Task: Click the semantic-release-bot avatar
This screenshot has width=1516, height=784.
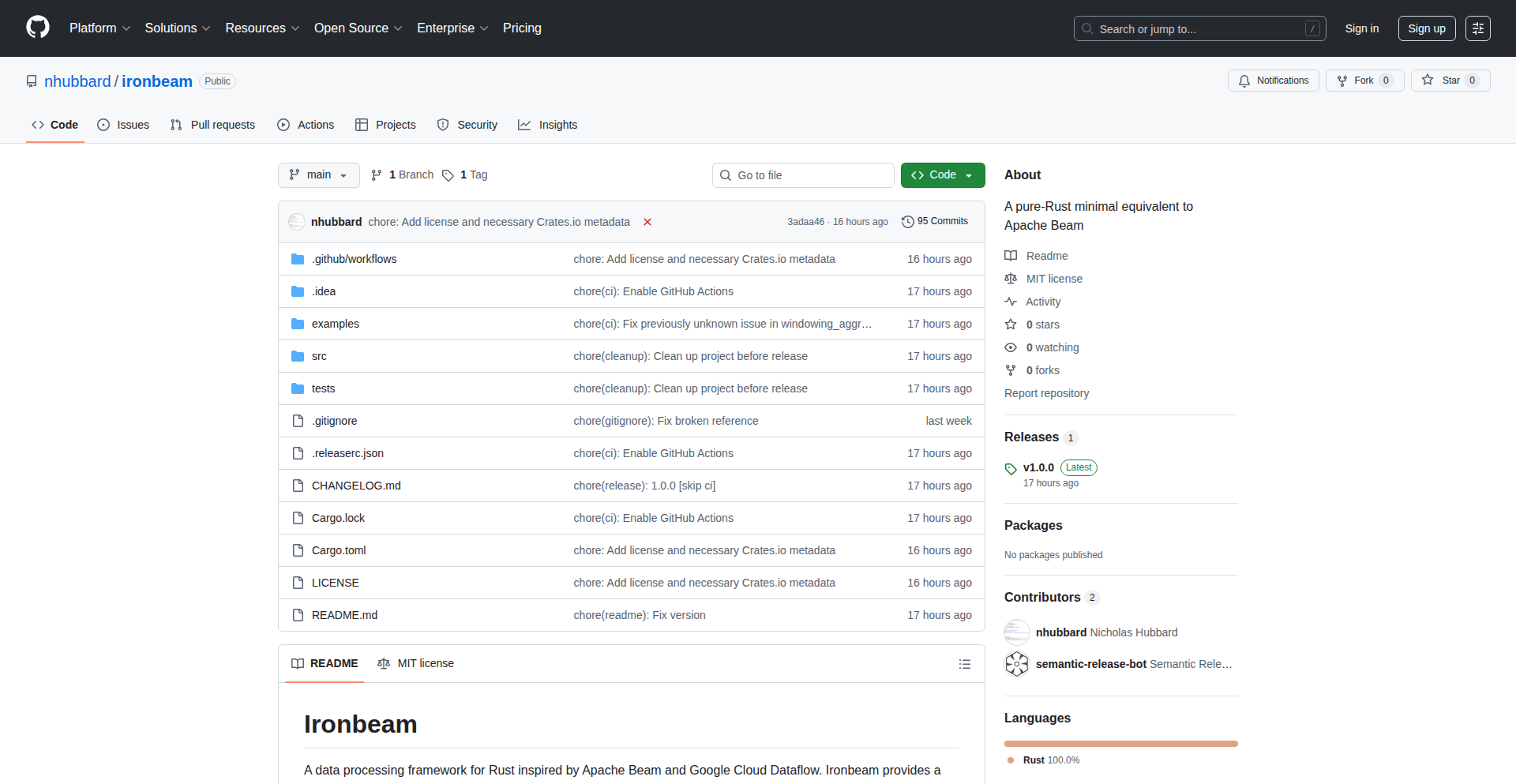Action: (x=1017, y=664)
